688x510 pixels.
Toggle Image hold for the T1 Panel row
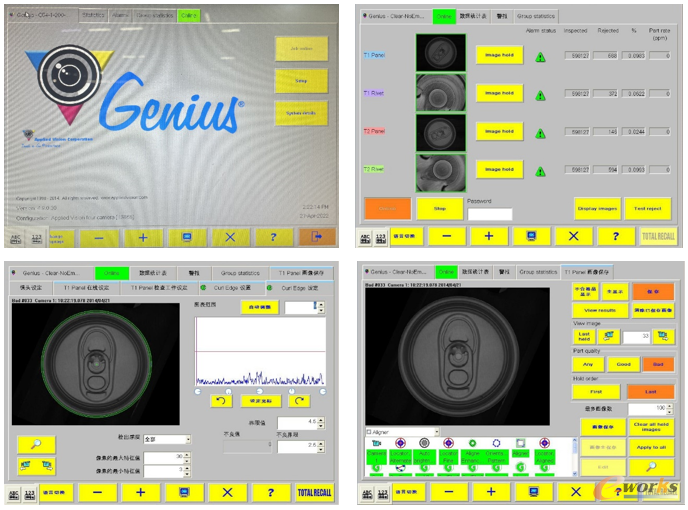pos(499,55)
